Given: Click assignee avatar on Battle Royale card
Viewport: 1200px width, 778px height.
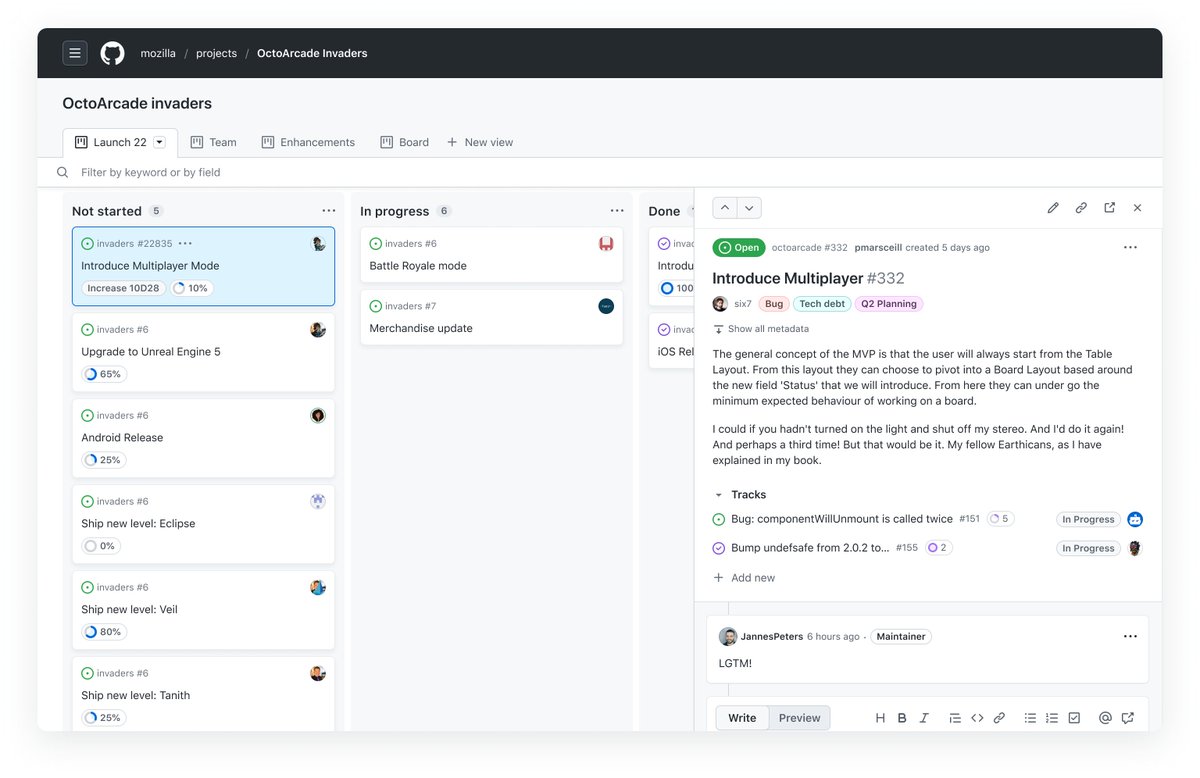Looking at the screenshot, I should 606,244.
